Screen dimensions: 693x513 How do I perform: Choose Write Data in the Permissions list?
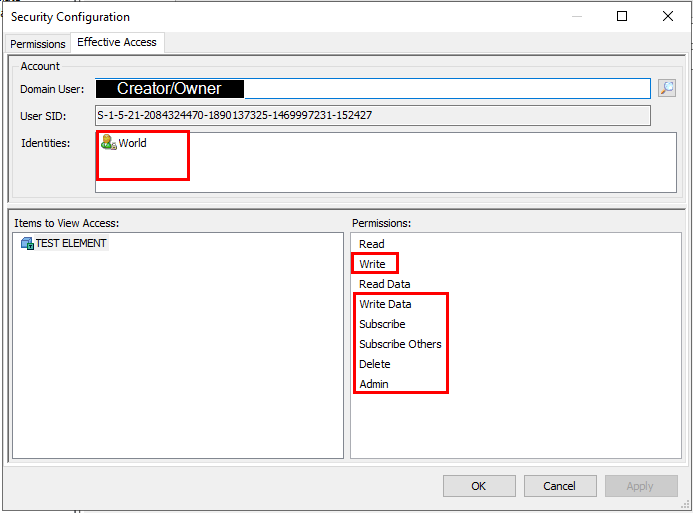[385, 304]
